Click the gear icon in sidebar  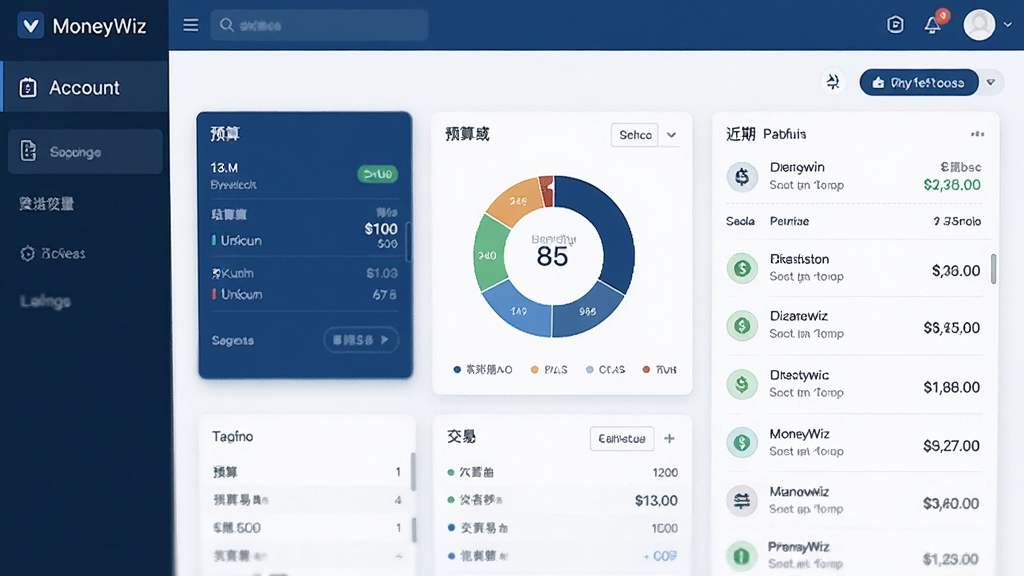(x=27, y=253)
